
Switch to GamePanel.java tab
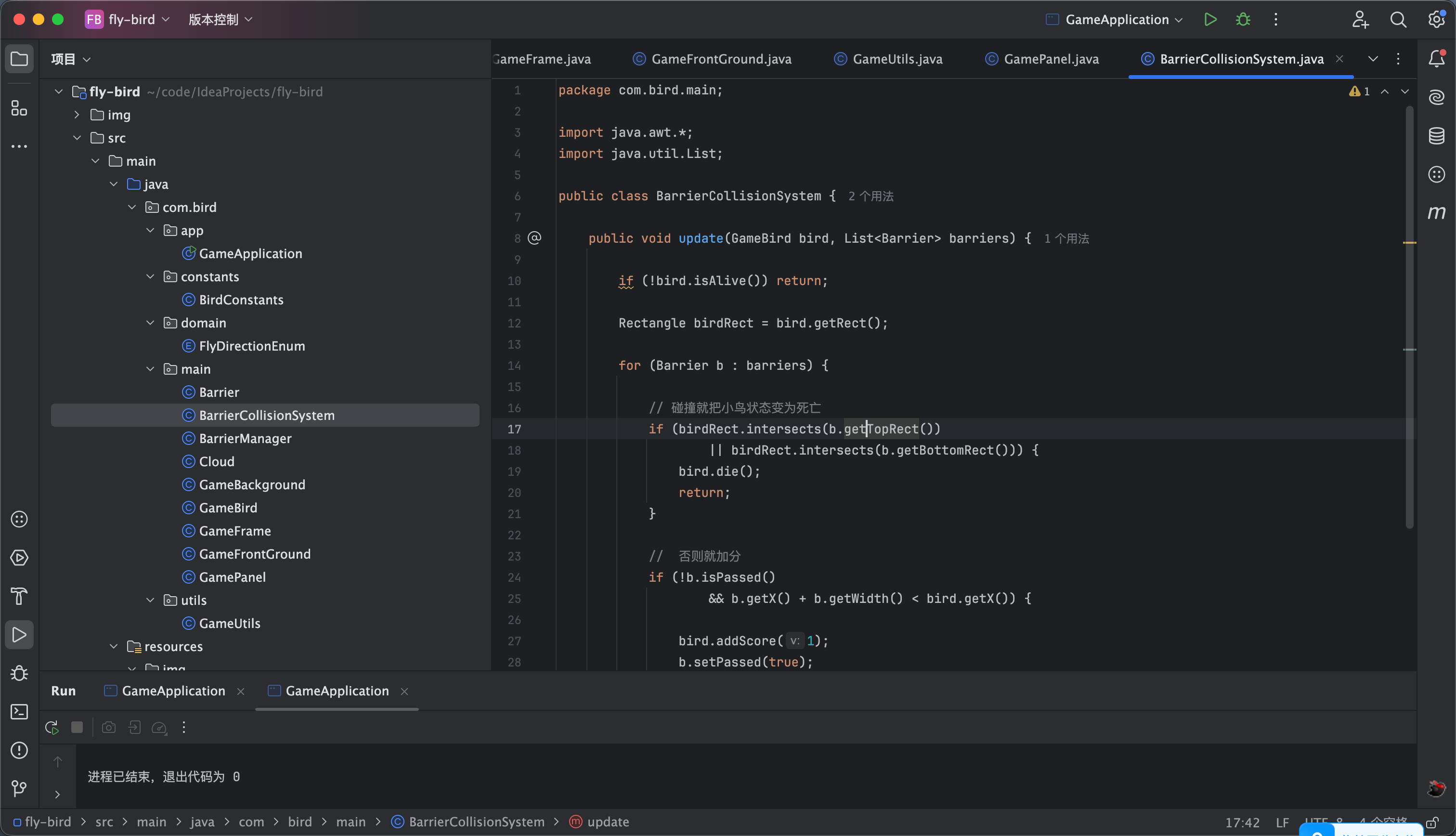pyautogui.click(x=1042, y=59)
